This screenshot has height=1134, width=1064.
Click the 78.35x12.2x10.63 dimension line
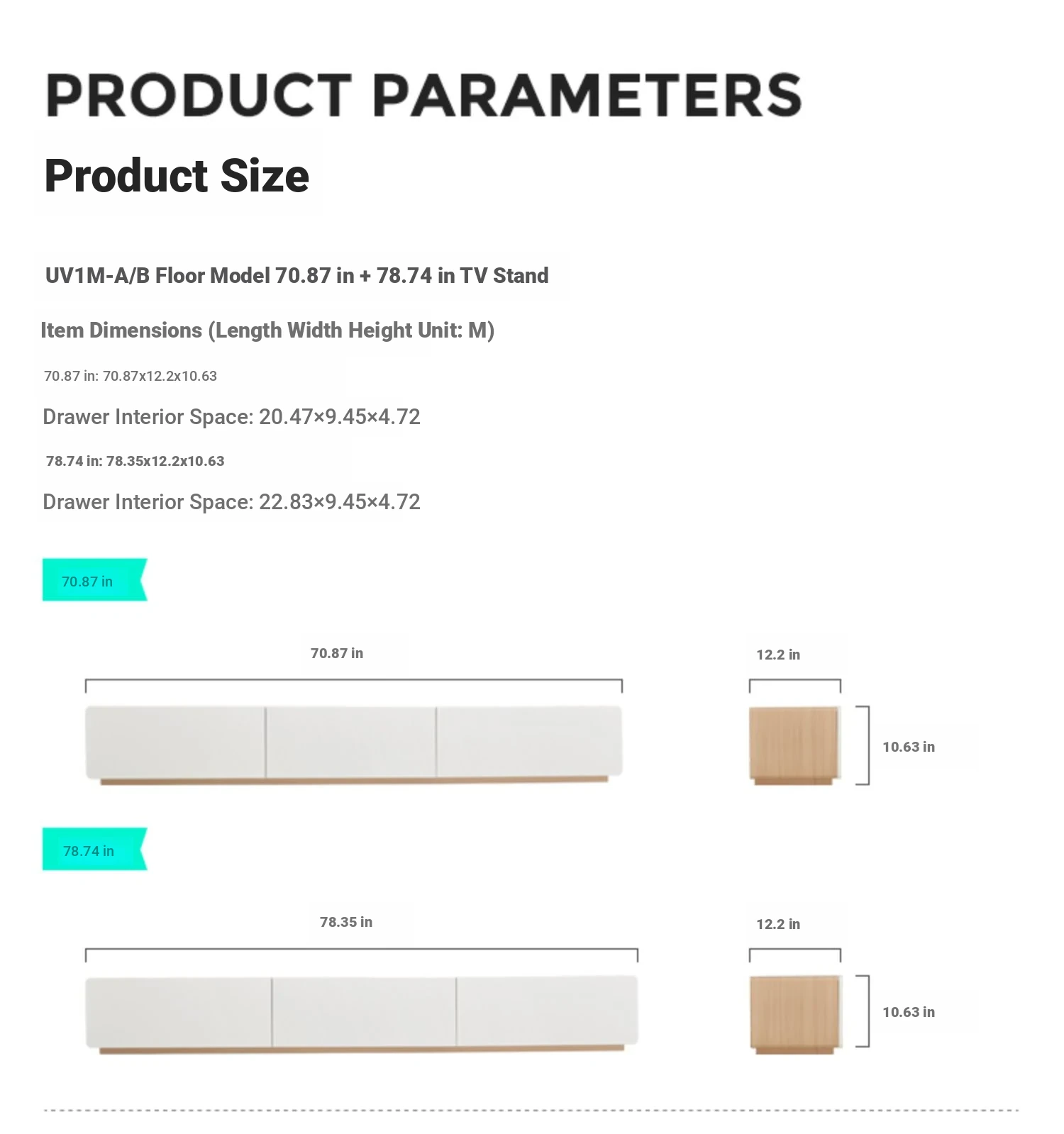click(x=135, y=461)
